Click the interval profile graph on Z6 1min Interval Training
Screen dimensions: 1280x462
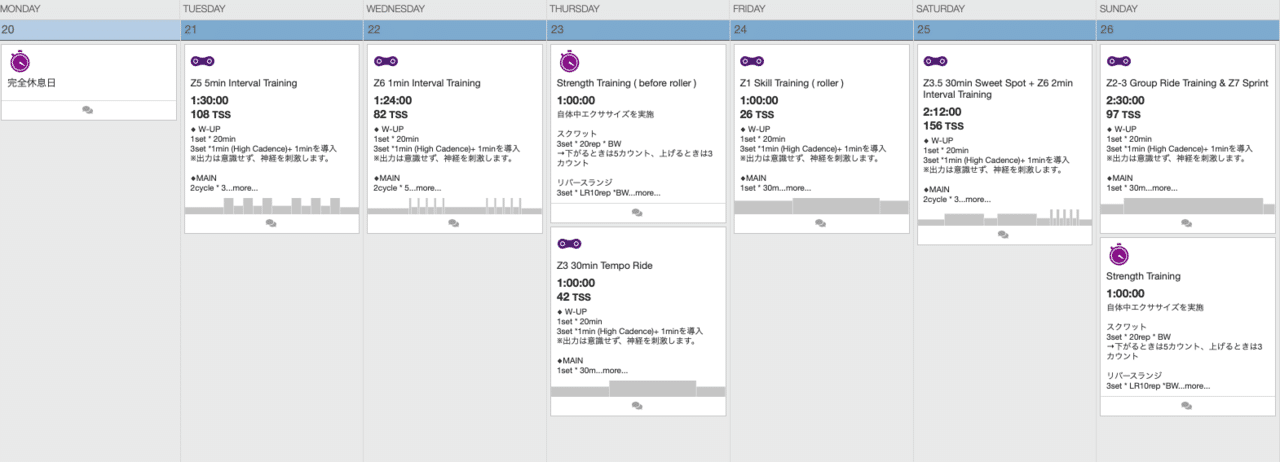coord(455,206)
